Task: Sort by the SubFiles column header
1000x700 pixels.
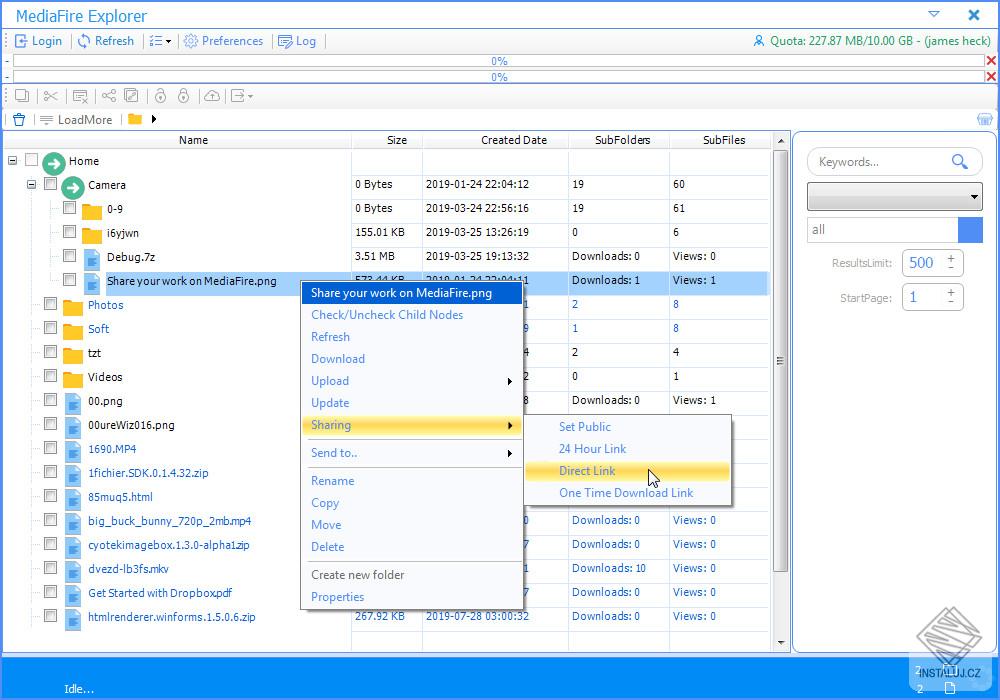Action: click(720, 140)
